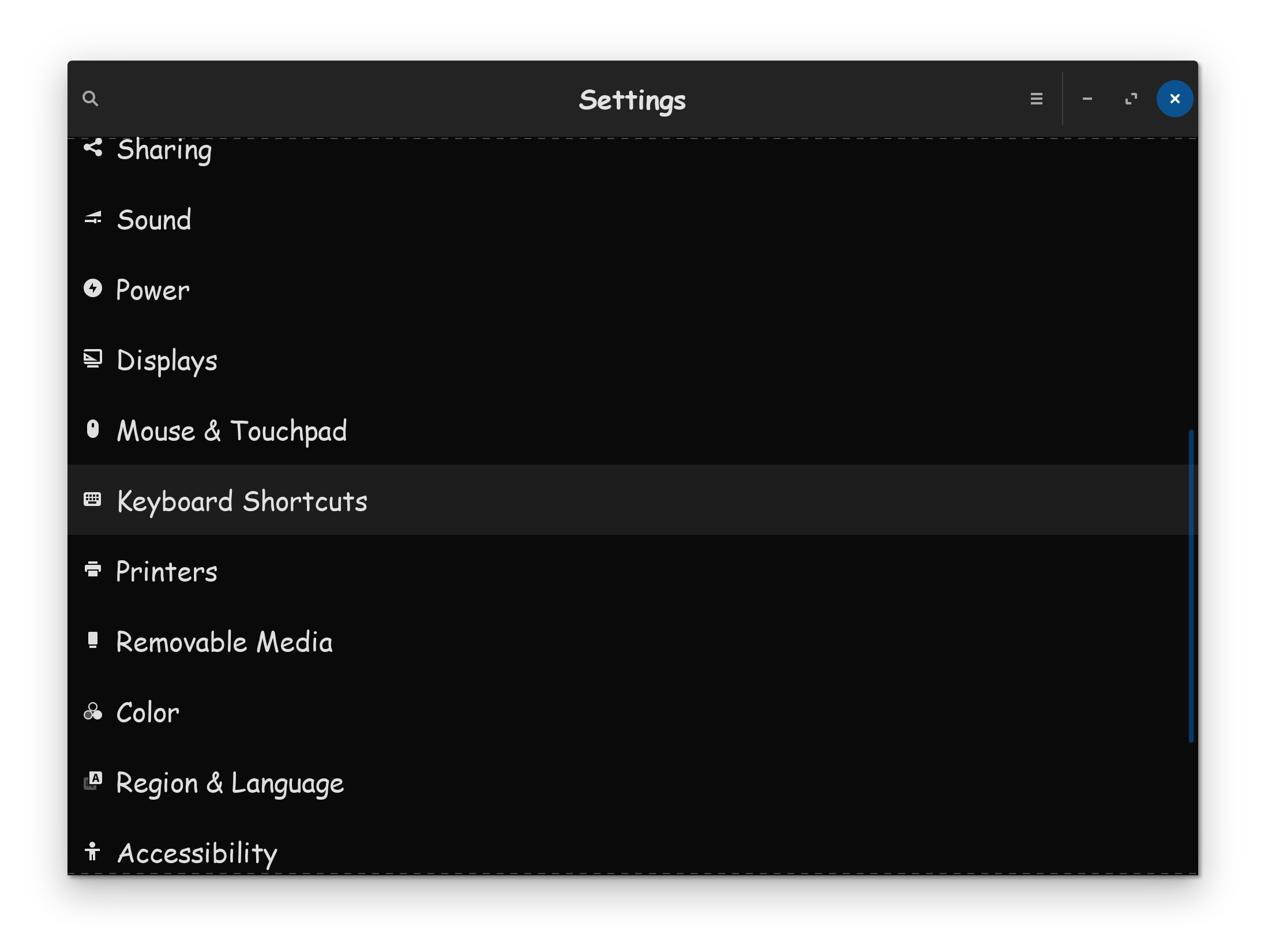Go to Region & Language settings
Screen dimensions: 1268x952
click(230, 783)
